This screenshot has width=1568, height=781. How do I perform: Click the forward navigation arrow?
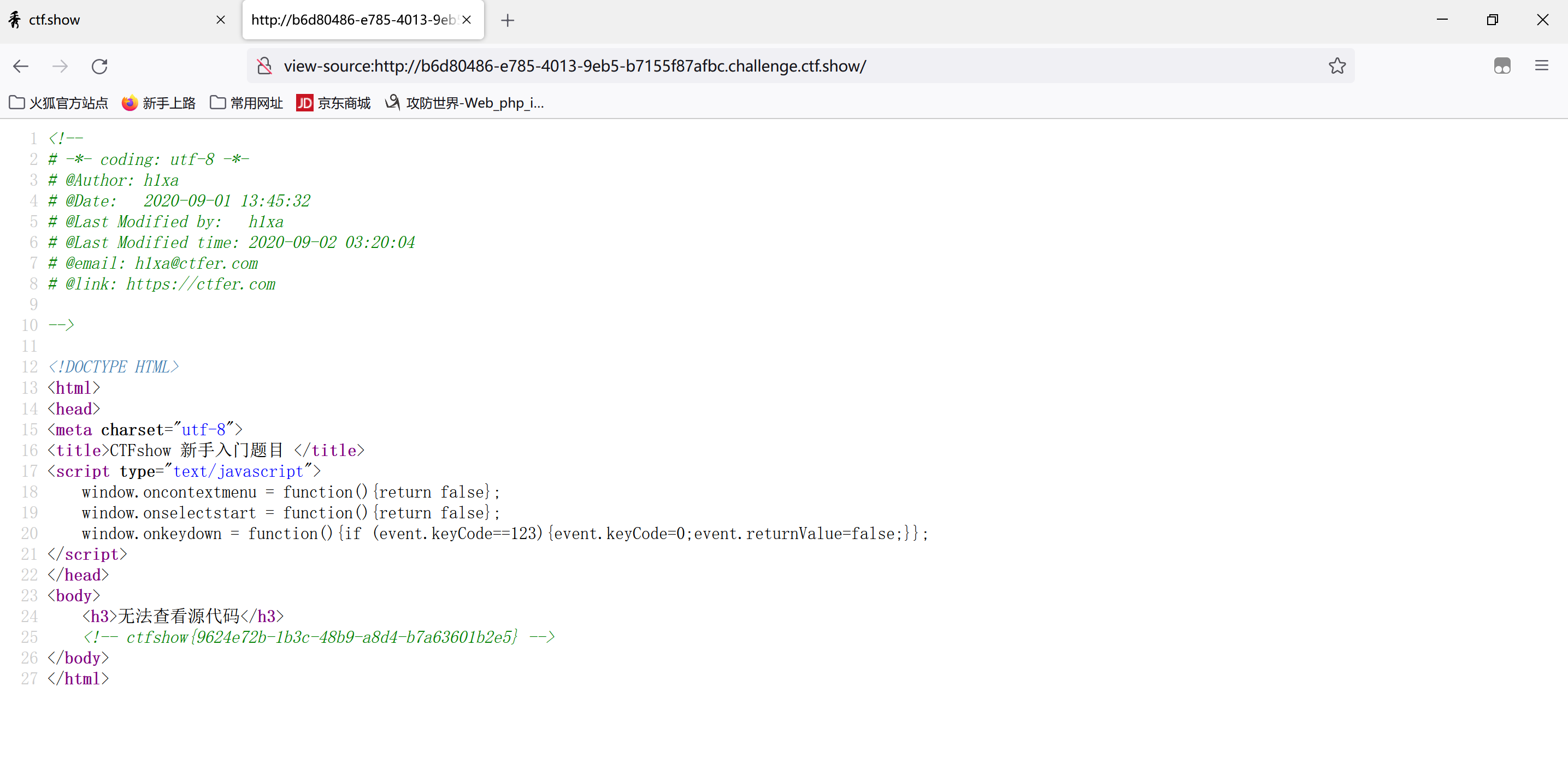click(x=60, y=66)
